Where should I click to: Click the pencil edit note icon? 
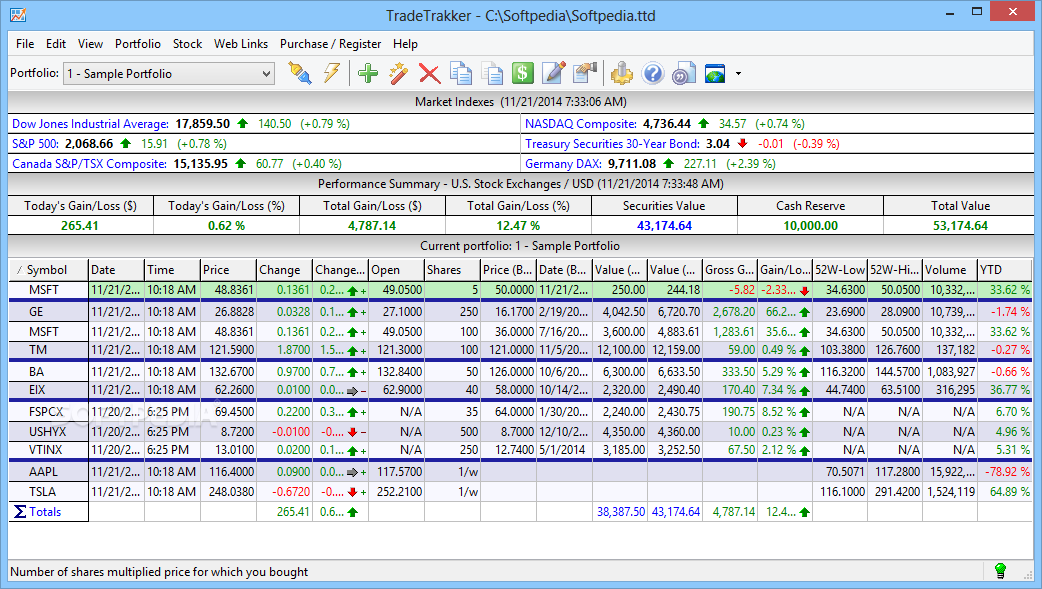coord(554,73)
